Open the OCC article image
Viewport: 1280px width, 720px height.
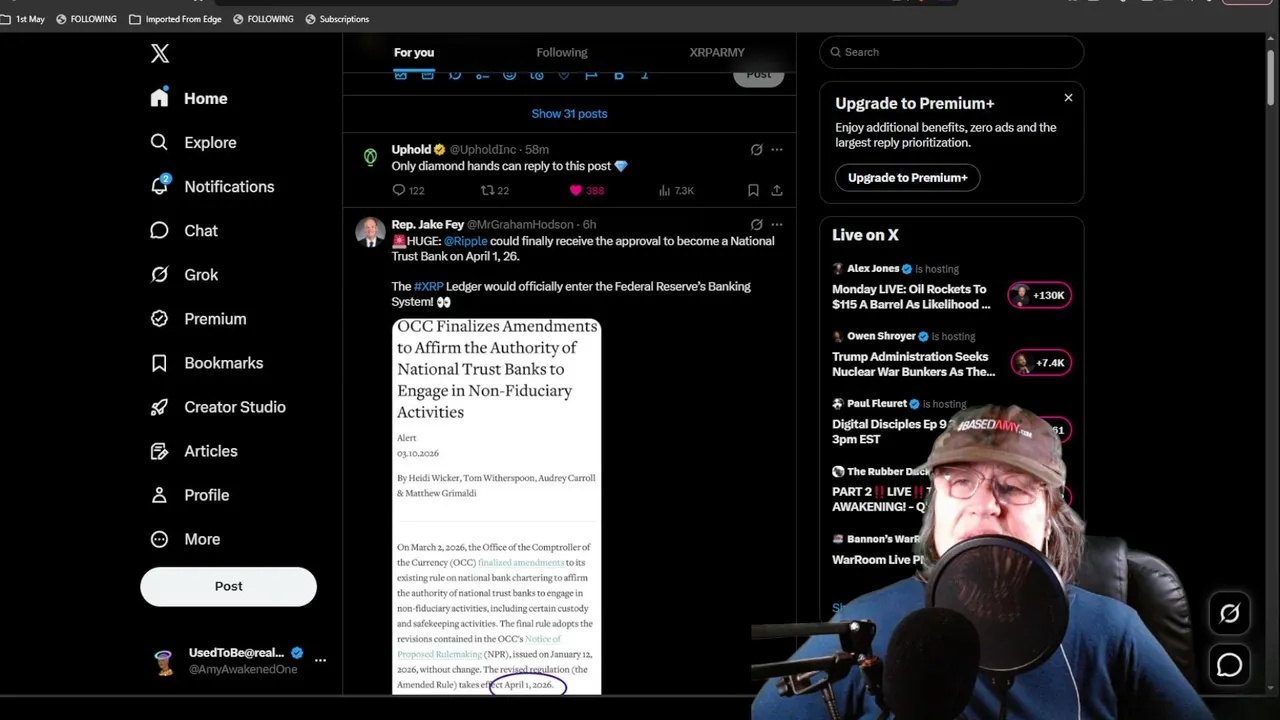tap(496, 506)
